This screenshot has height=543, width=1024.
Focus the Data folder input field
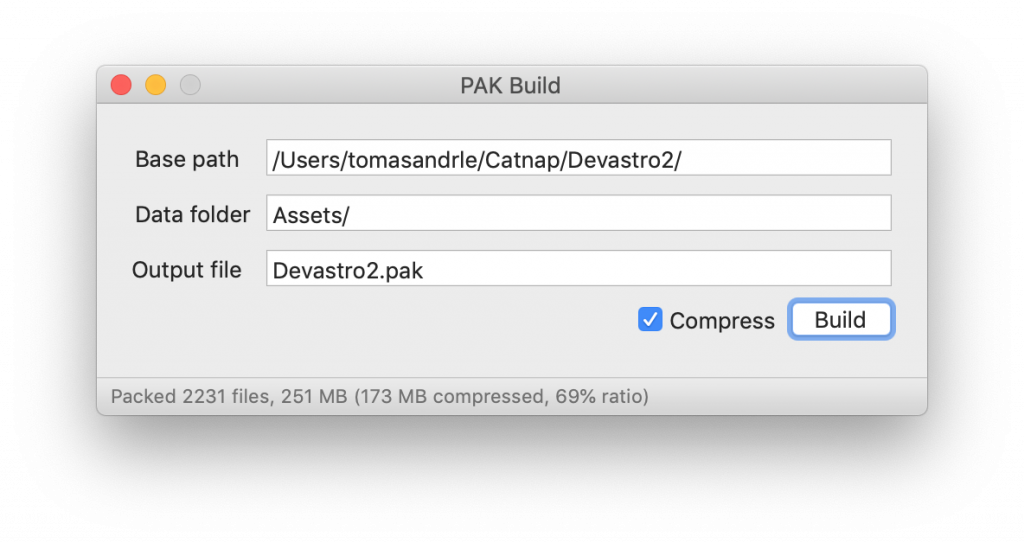click(x=579, y=213)
